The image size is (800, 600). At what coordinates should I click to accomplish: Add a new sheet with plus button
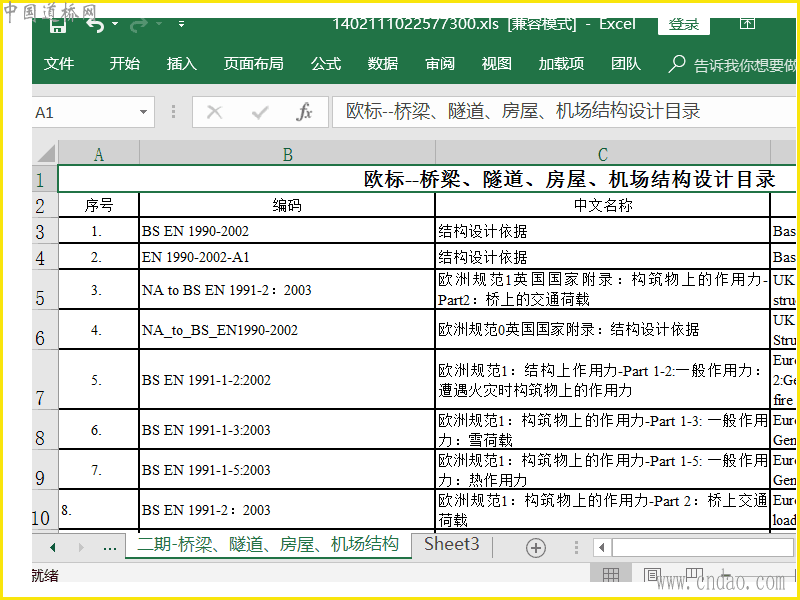[x=536, y=548]
